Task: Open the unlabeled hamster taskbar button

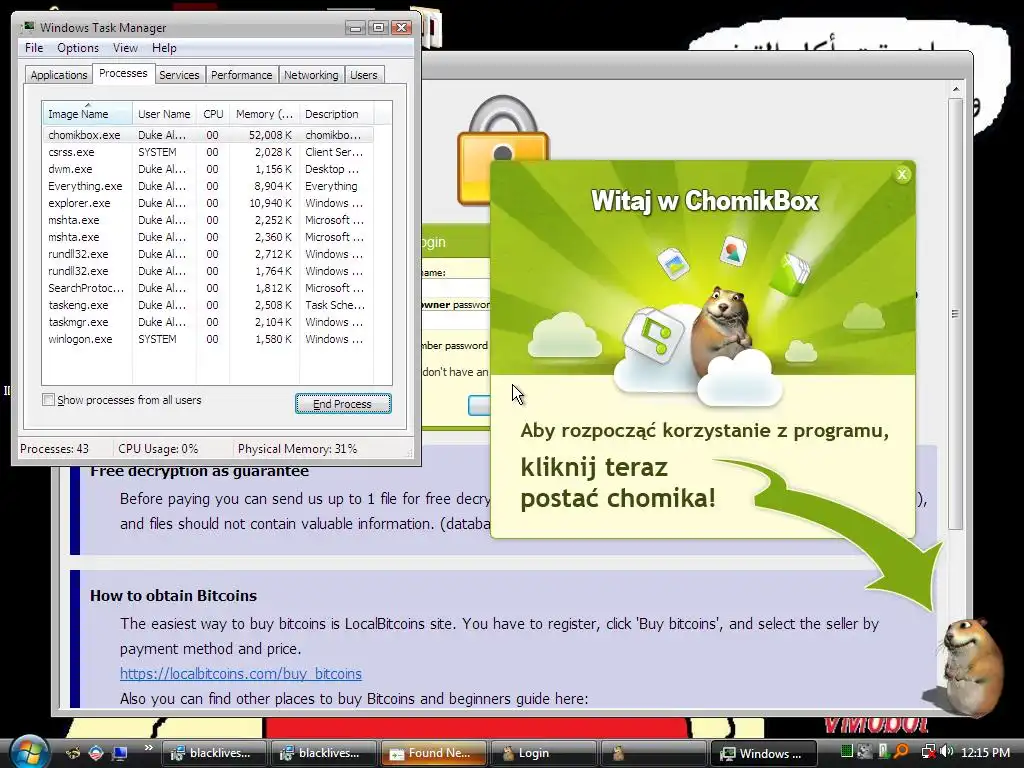Action: pos(652,753)
